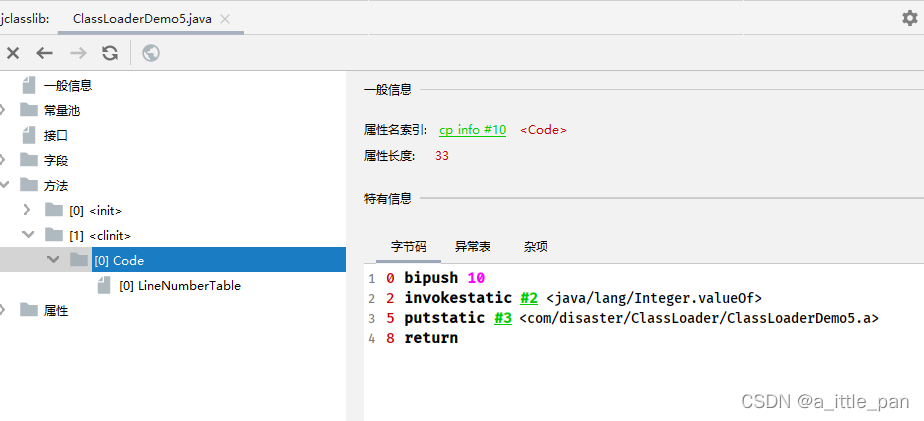Image resolution: width=924 pixels, height=421 pixels.
Task: Expand the 常量池 node arrow
Action: 2,110
